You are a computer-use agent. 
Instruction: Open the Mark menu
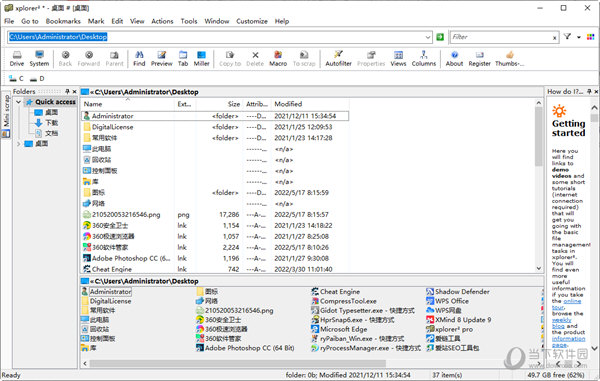tap(96, 21)
